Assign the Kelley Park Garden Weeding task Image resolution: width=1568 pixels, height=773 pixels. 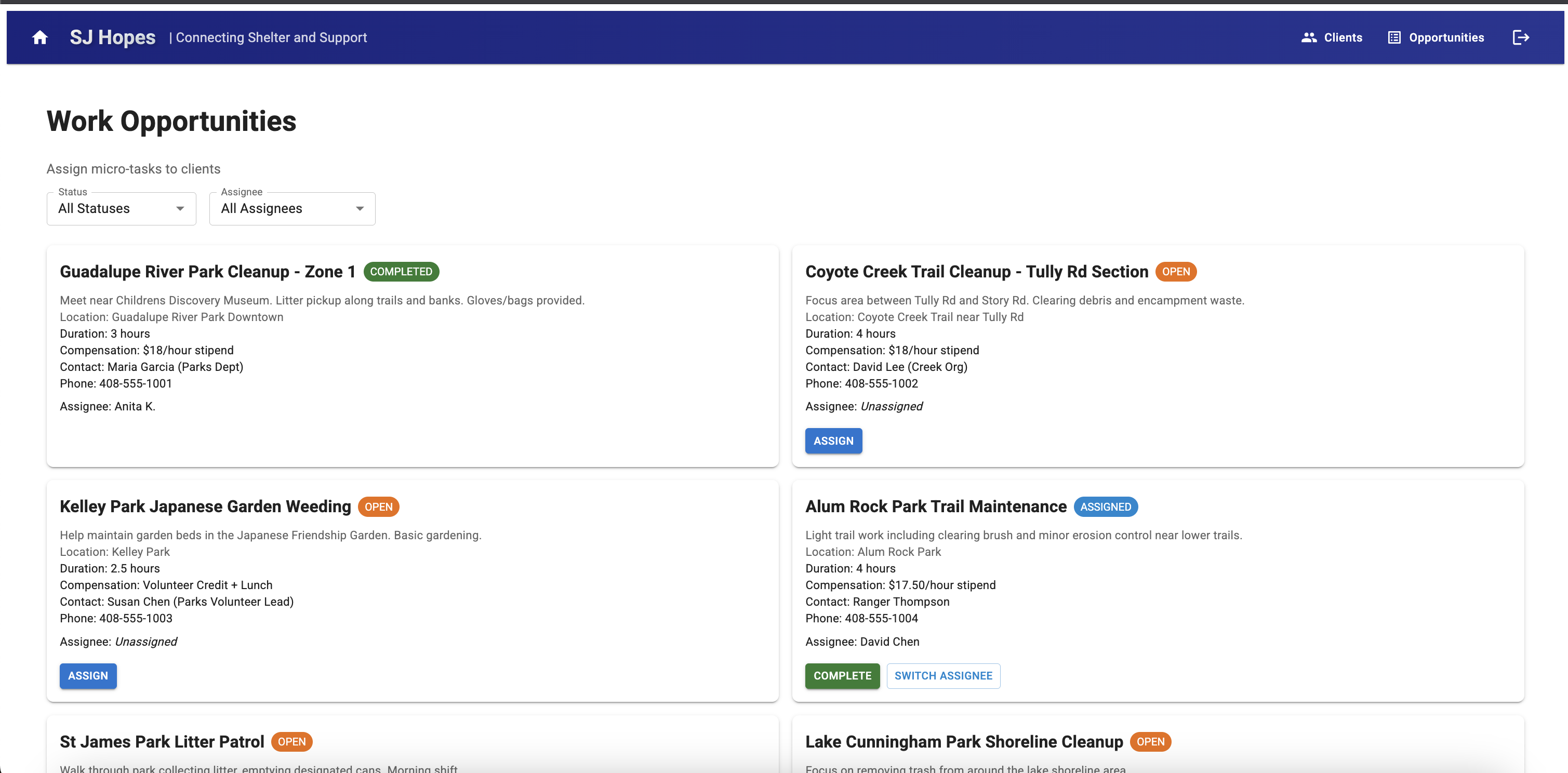pyautogui.click(x=88, y=676)
